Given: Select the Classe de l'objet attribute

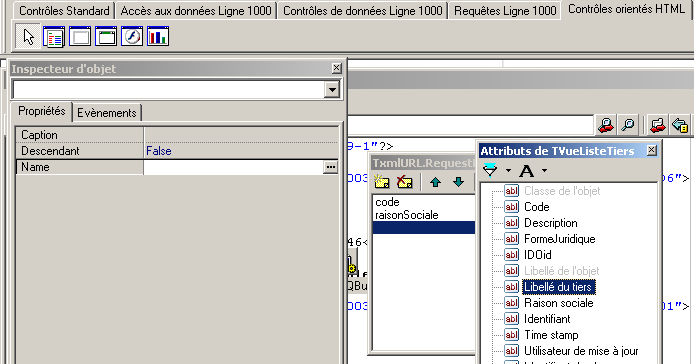Looking at the screenshot, I should 562,191.
